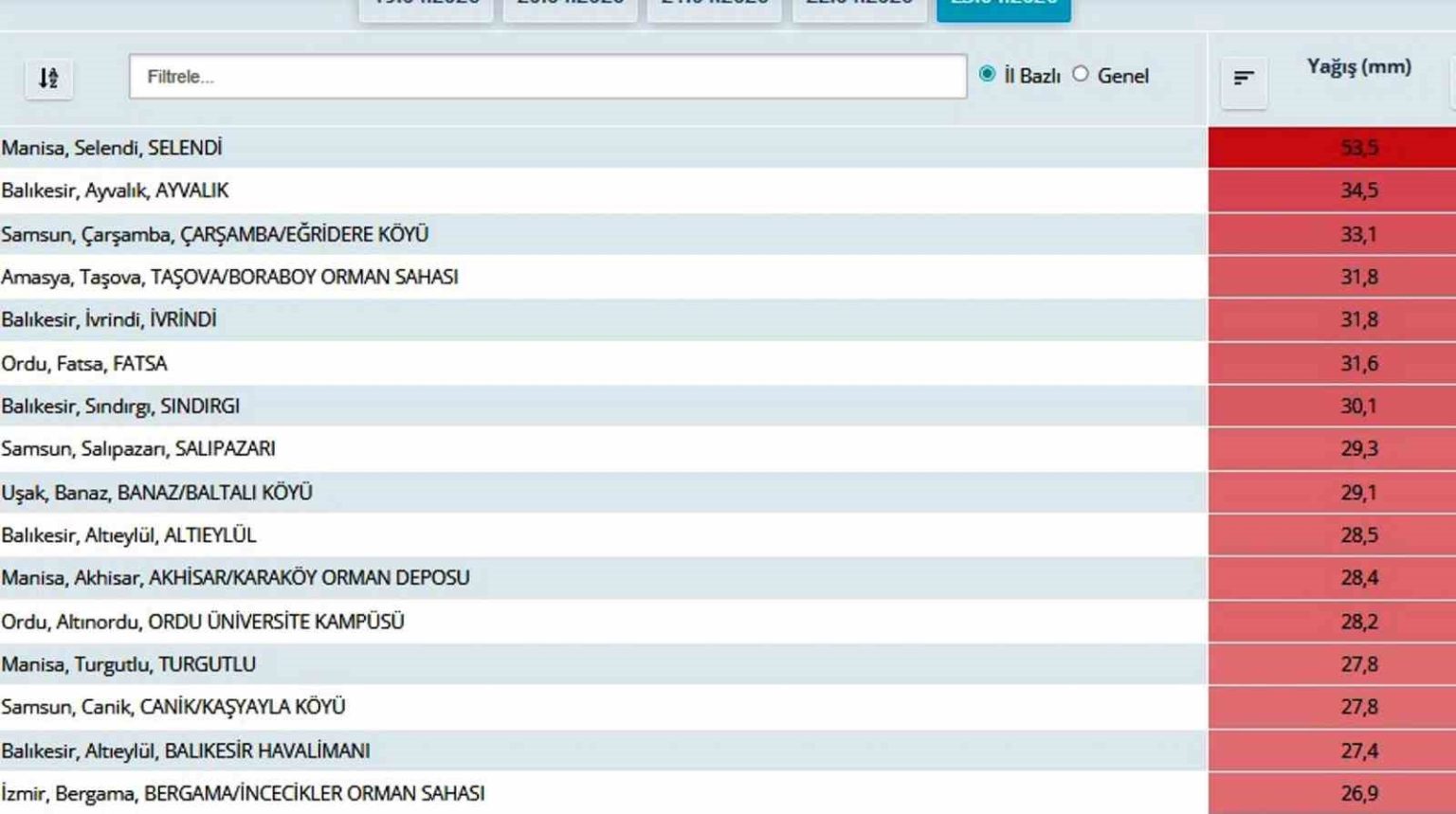
Task: Open the date tab left of the blue tab
Action: click(859, 8)
